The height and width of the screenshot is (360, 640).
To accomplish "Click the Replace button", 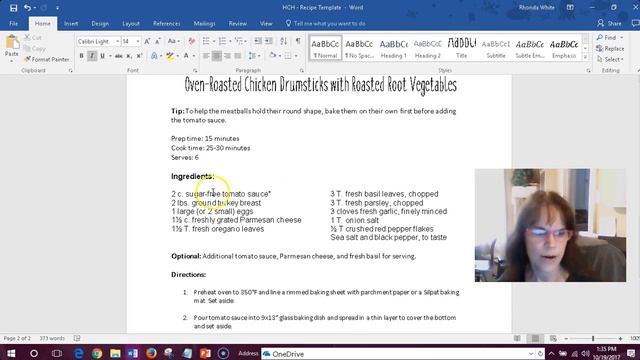I will point(610,49).
